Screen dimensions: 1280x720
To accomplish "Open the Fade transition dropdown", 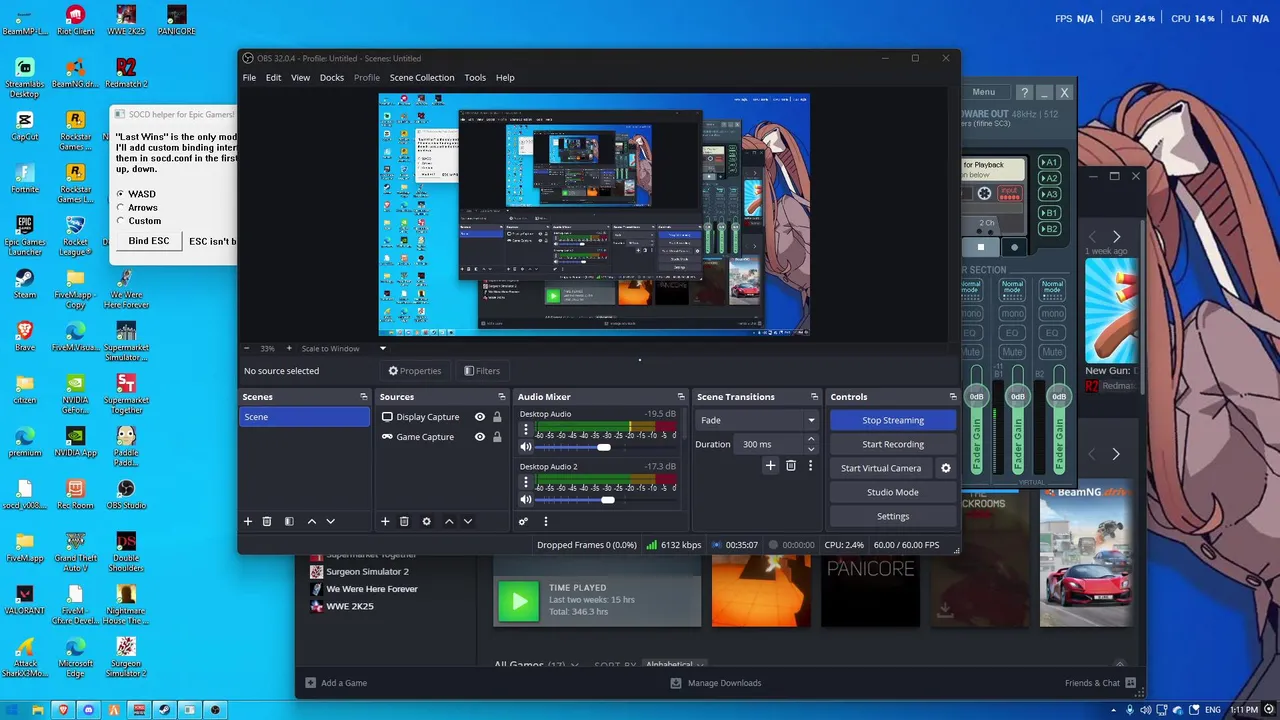I will click(757, 420).
